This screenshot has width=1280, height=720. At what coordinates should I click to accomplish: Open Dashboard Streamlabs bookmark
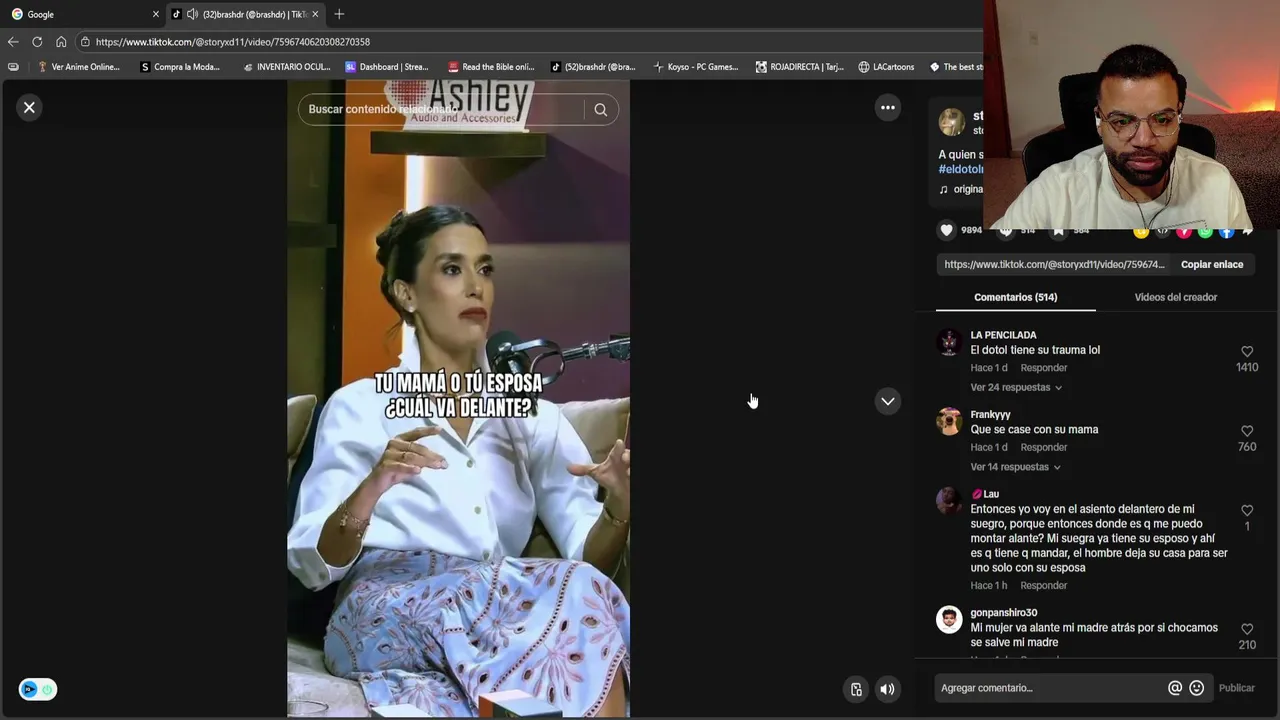[x=386, y=67]
